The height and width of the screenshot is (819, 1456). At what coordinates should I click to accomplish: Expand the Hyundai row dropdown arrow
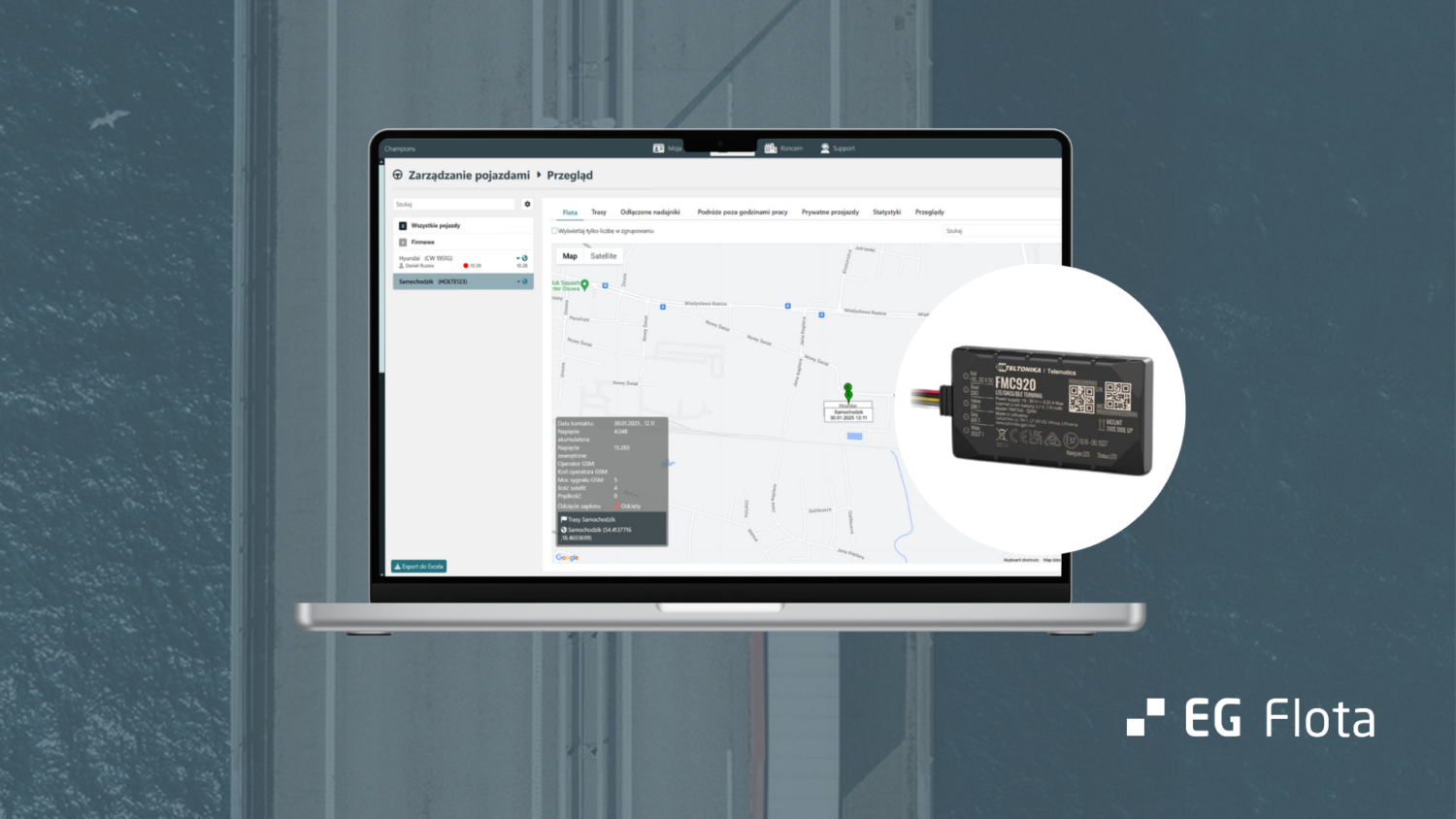click(x=518, y=258)
